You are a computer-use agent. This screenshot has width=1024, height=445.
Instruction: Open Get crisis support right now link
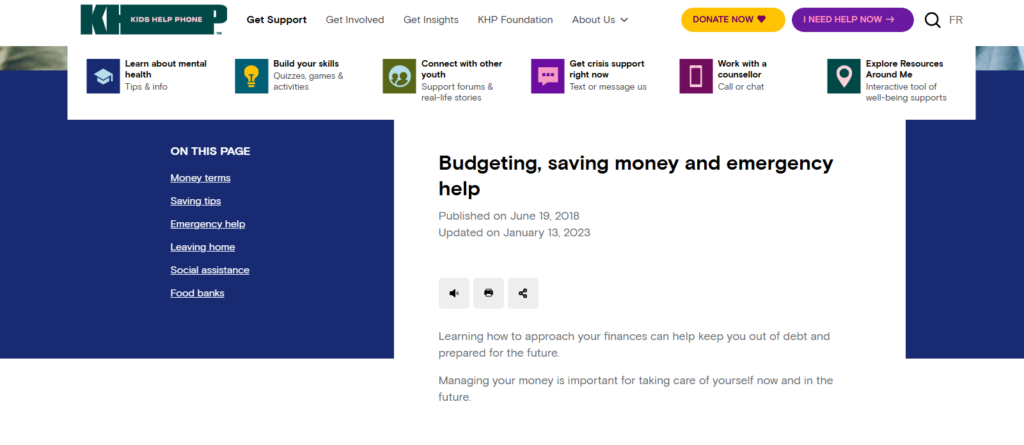[607, 69]
